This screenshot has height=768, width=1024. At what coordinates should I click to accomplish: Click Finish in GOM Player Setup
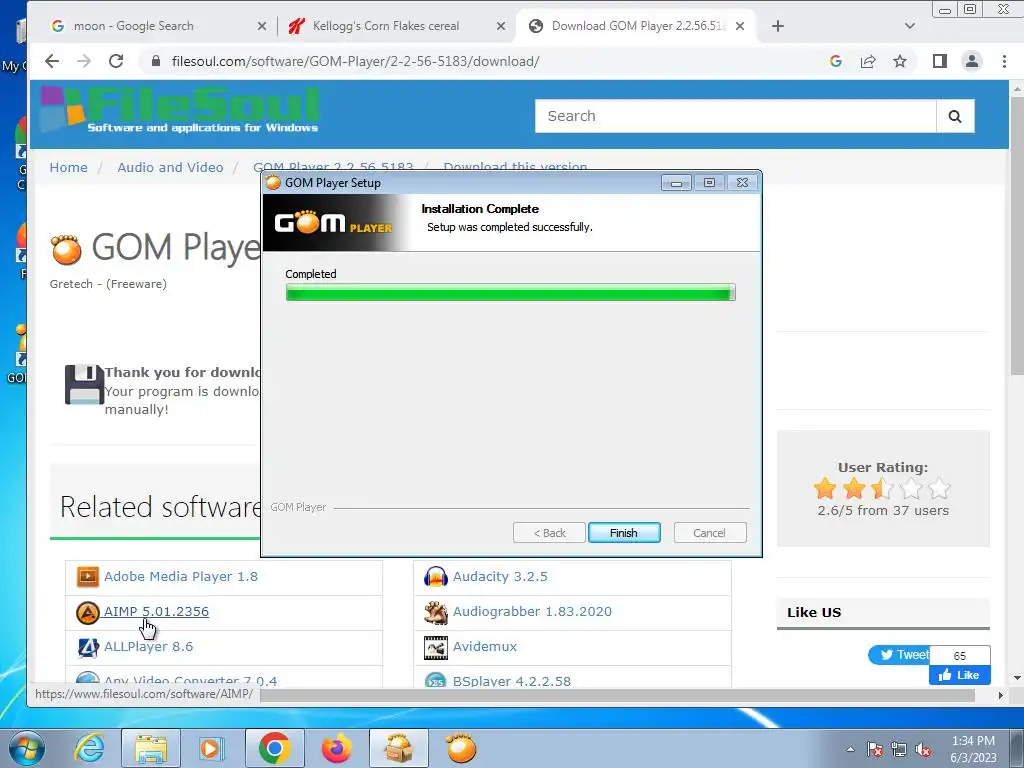click(x=624, y=533)
